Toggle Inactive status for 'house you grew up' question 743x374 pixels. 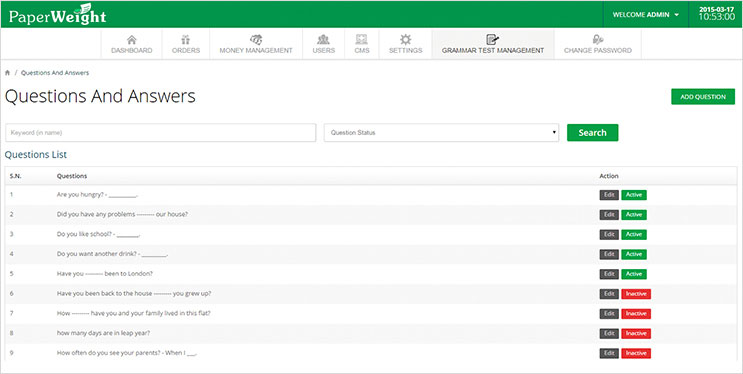[x=636, y=294]
